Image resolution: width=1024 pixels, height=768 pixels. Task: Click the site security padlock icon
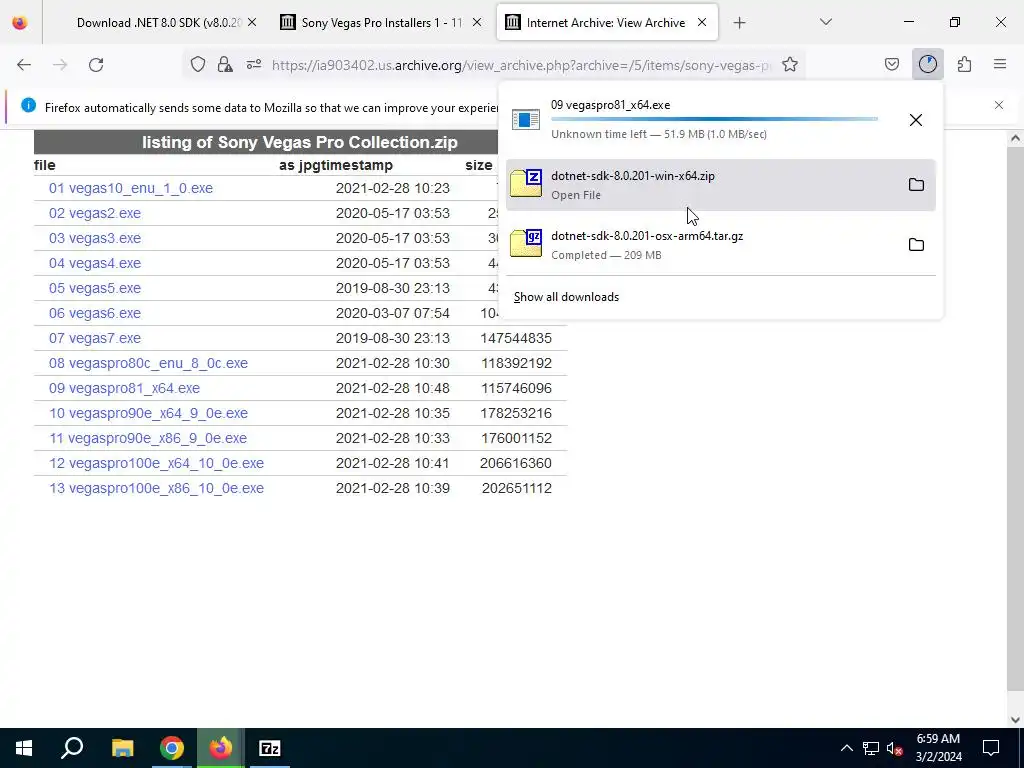(225, 64)
